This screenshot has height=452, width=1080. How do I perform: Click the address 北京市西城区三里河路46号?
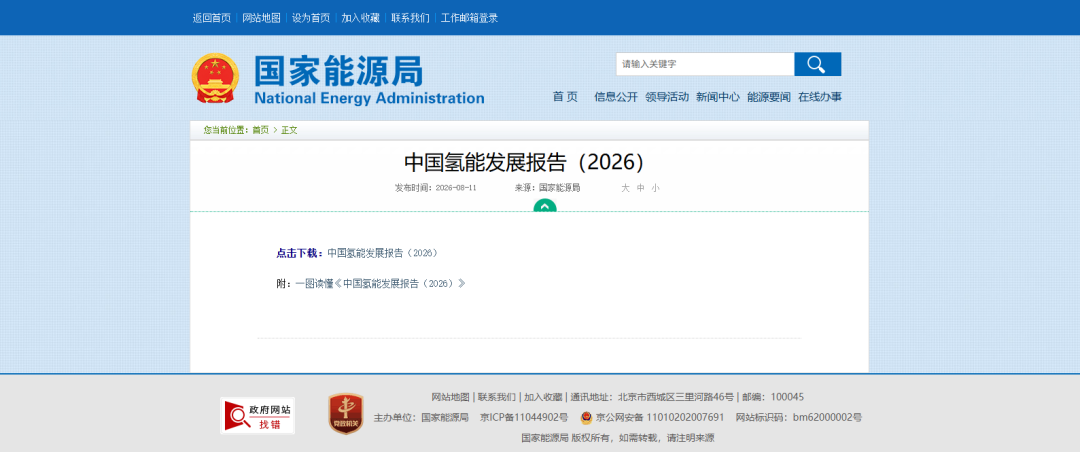tap(676, 397)
